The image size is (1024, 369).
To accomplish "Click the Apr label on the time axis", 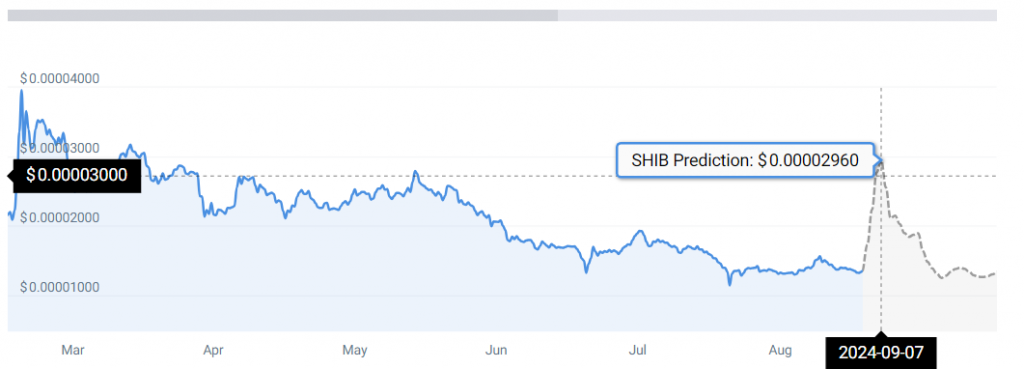I will click(213, 350).
